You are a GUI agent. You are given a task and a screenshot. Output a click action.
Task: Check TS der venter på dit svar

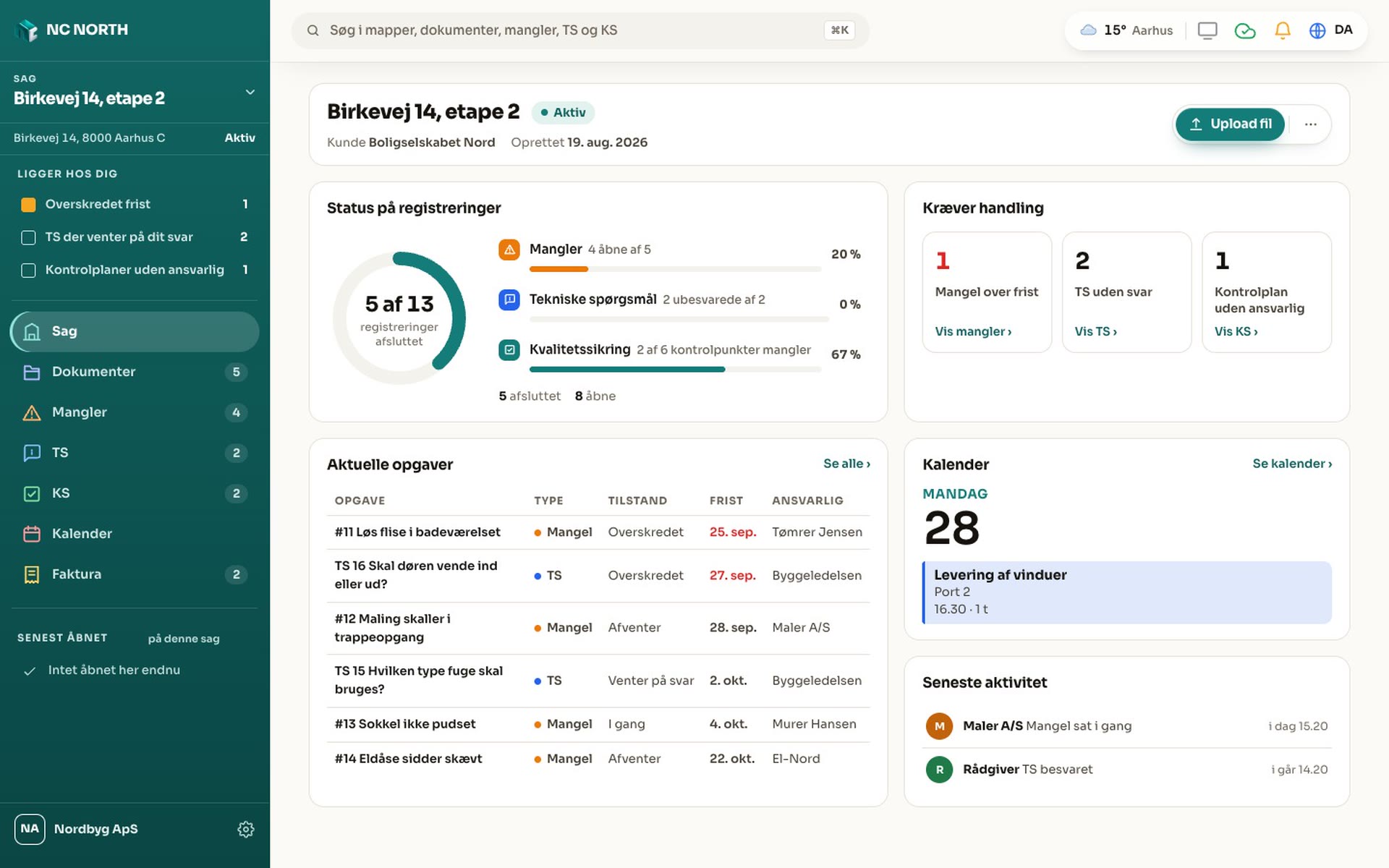[28, 237]
